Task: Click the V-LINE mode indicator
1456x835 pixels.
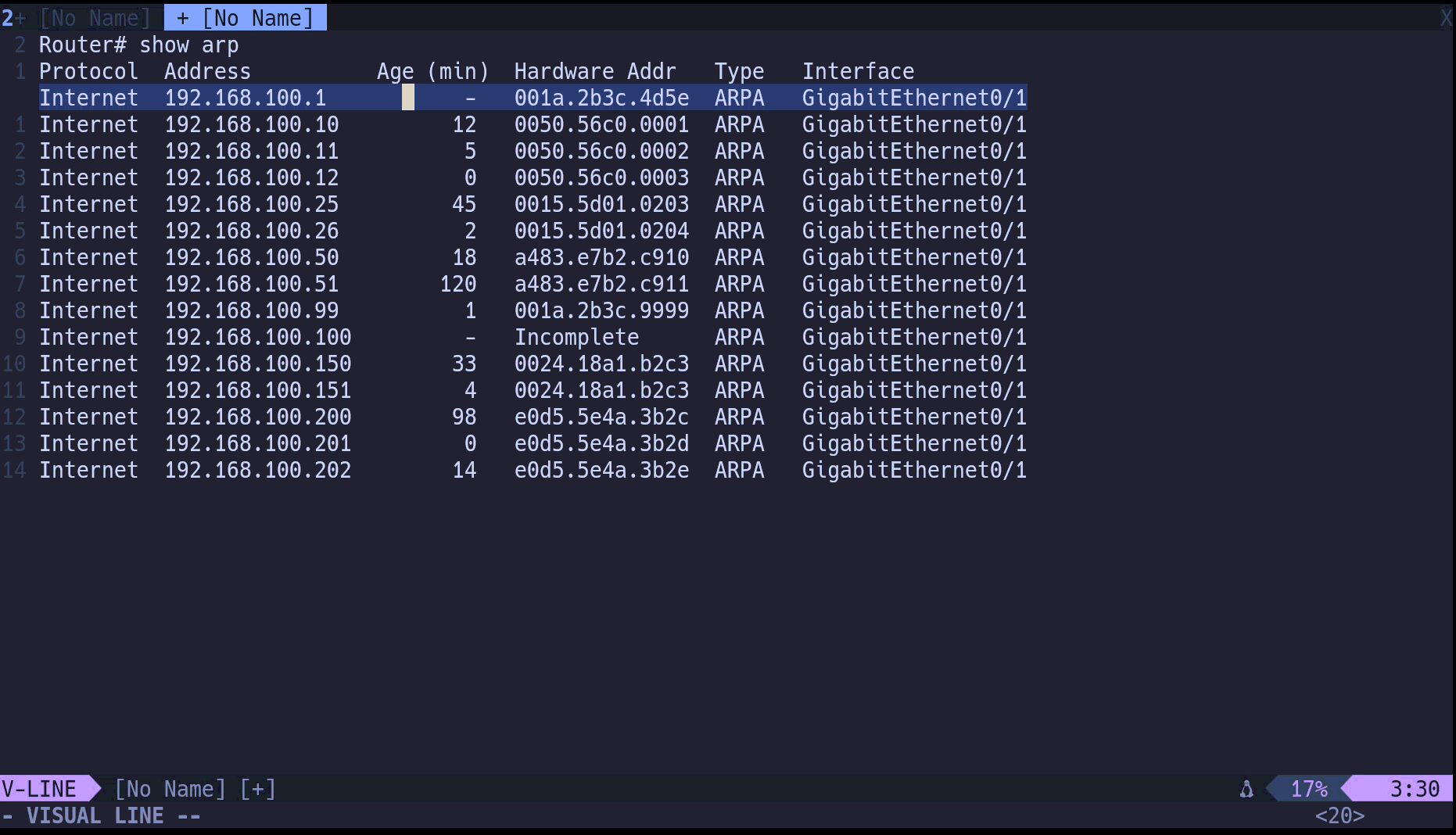Action: [39, 789]
